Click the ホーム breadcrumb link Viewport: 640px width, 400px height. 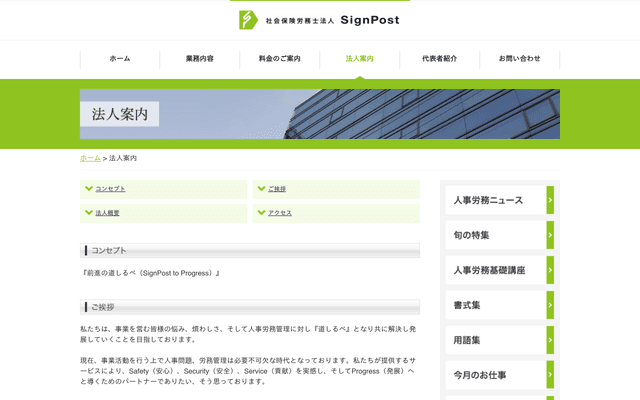pyautogui.click(x=90, y=158)
